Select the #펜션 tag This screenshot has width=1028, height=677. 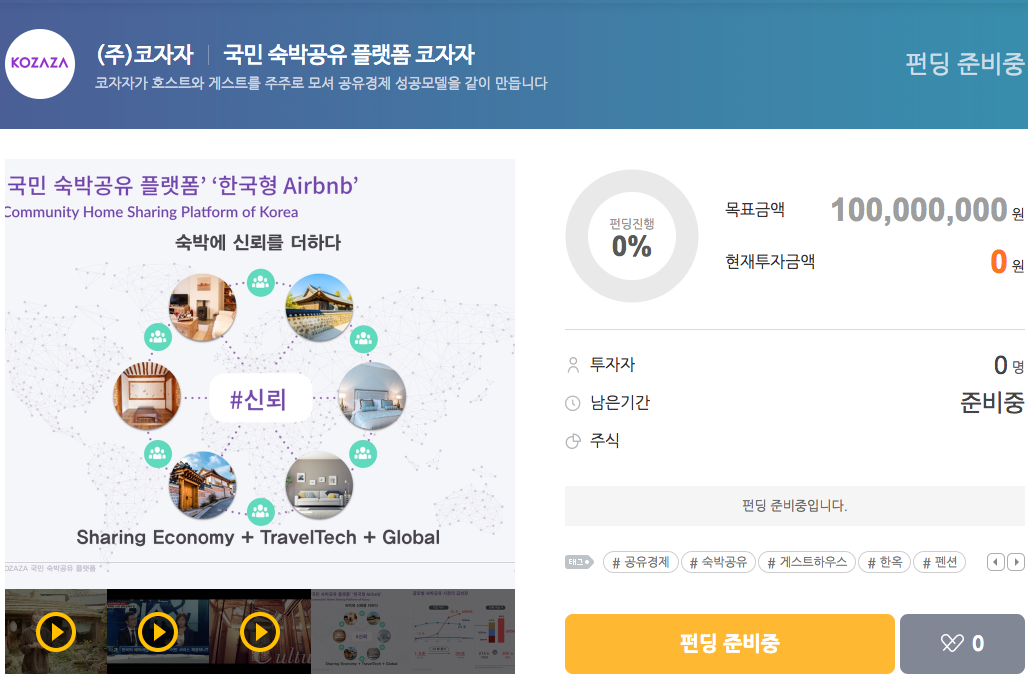pyautogui.click(x=940, y=562)
